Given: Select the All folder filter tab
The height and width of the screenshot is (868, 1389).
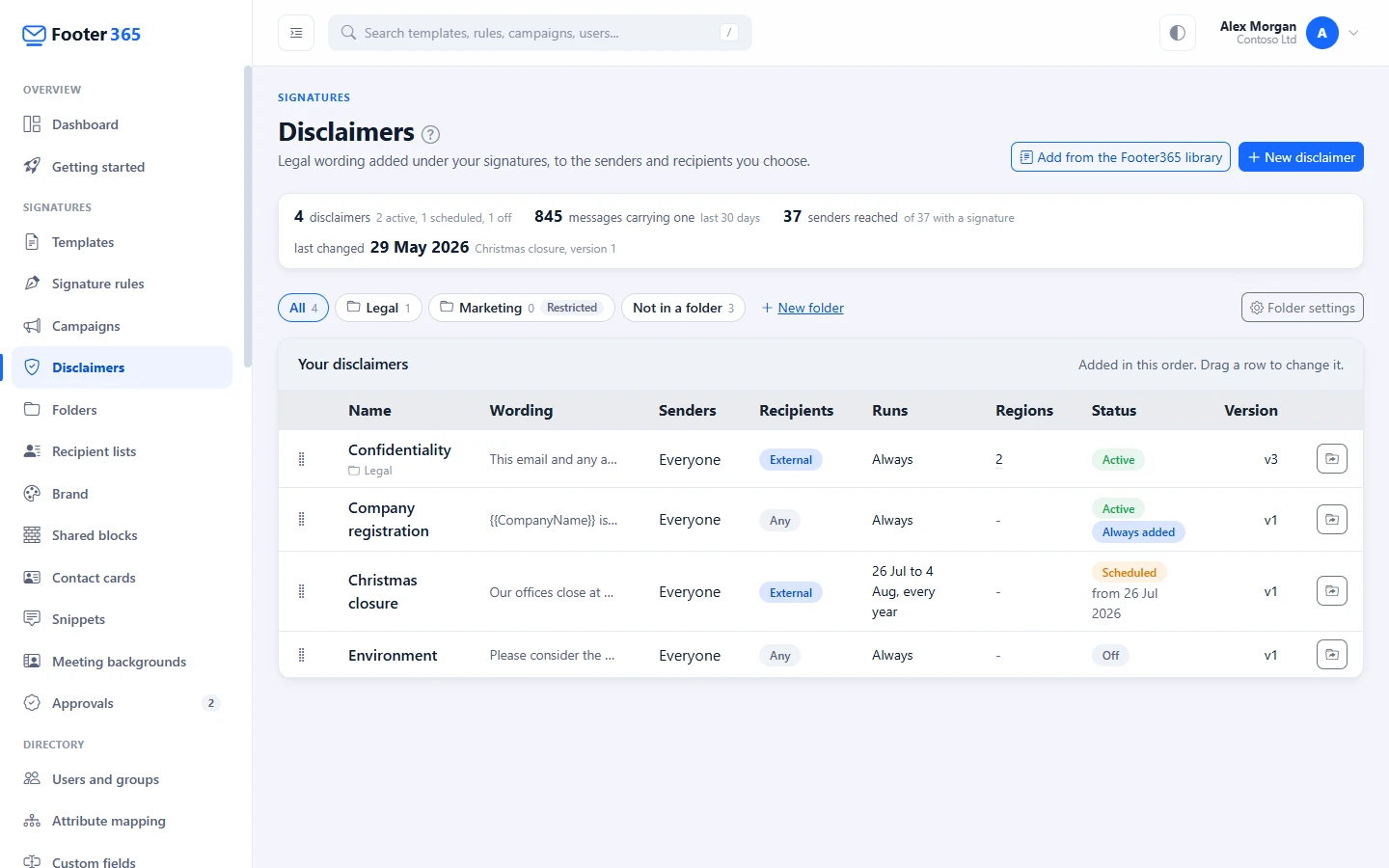Looking at the screenshot, I should (x=304, y=308).
